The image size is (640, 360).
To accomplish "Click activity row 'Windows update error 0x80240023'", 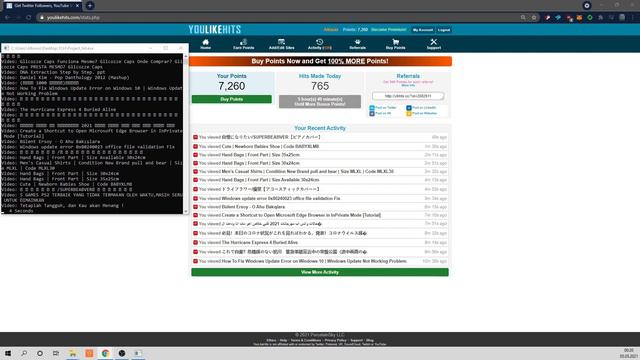I will (x=320, y=198).
